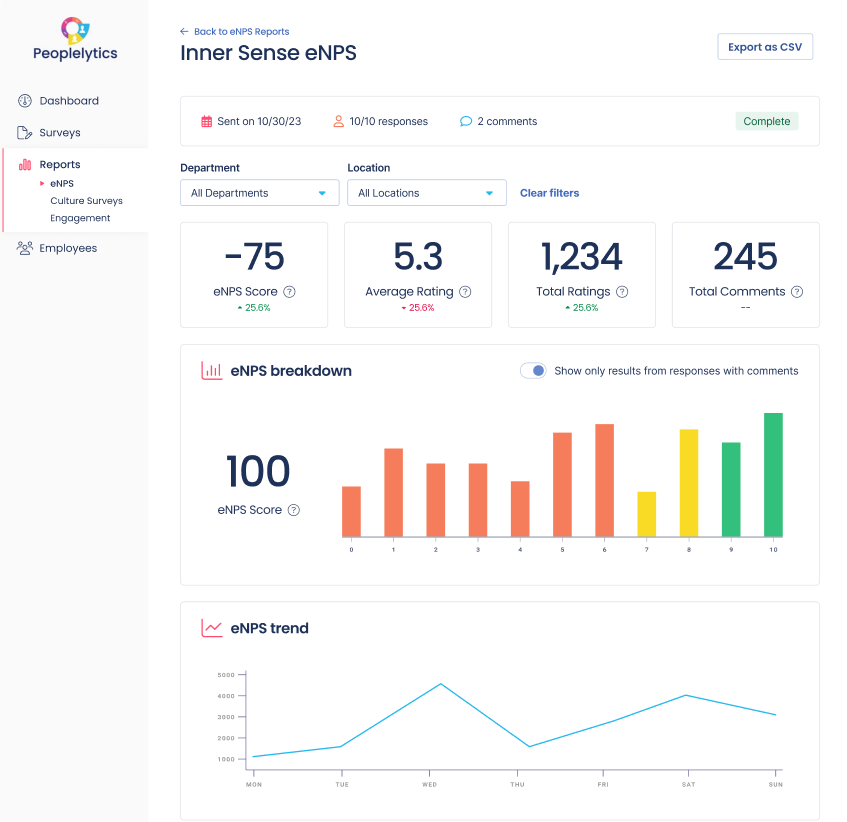
Task: Click the yellow bar for rating 7
Action: [x=647, y=514]
